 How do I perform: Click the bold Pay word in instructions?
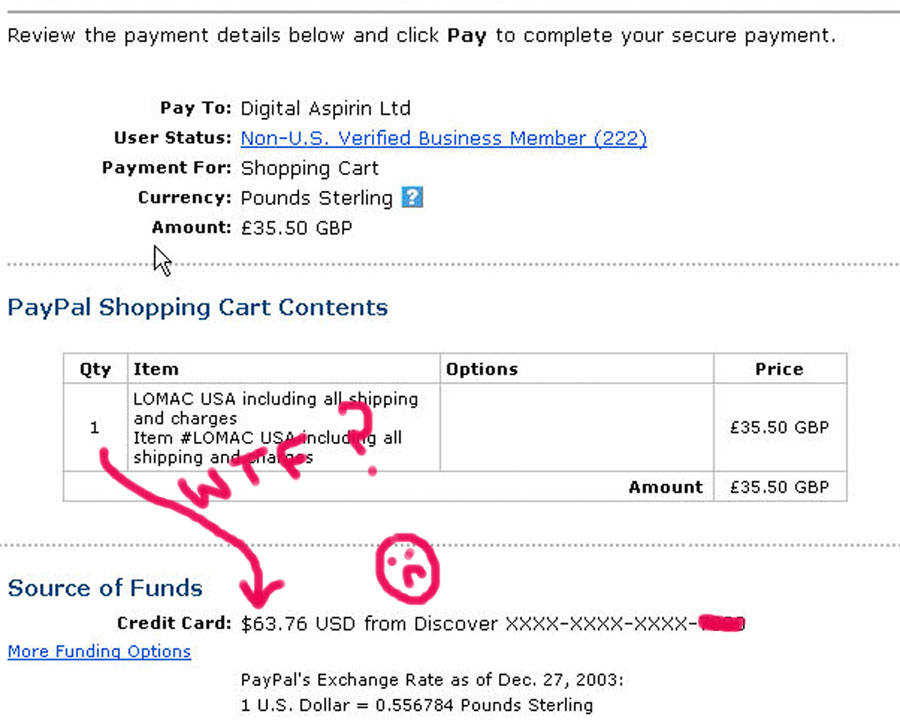pos(467,36)
